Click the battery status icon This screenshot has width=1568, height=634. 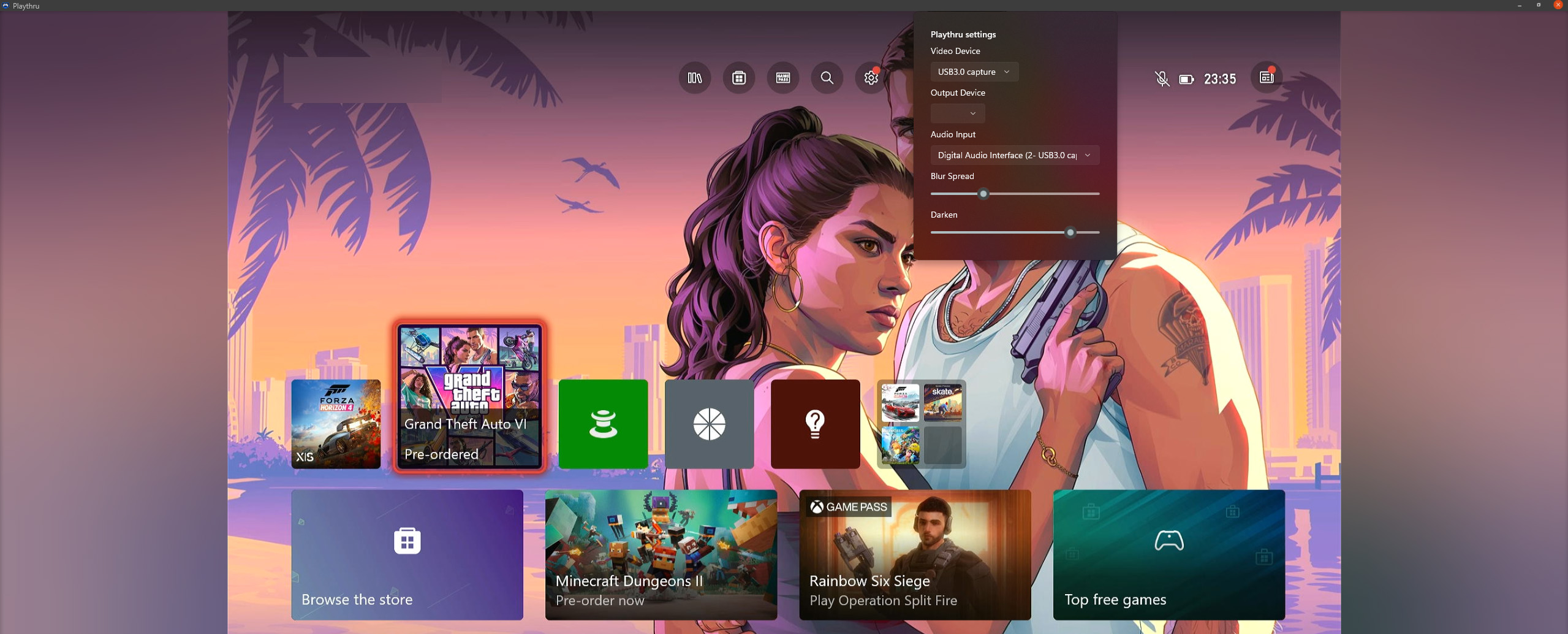click(x=1186, y=79)
